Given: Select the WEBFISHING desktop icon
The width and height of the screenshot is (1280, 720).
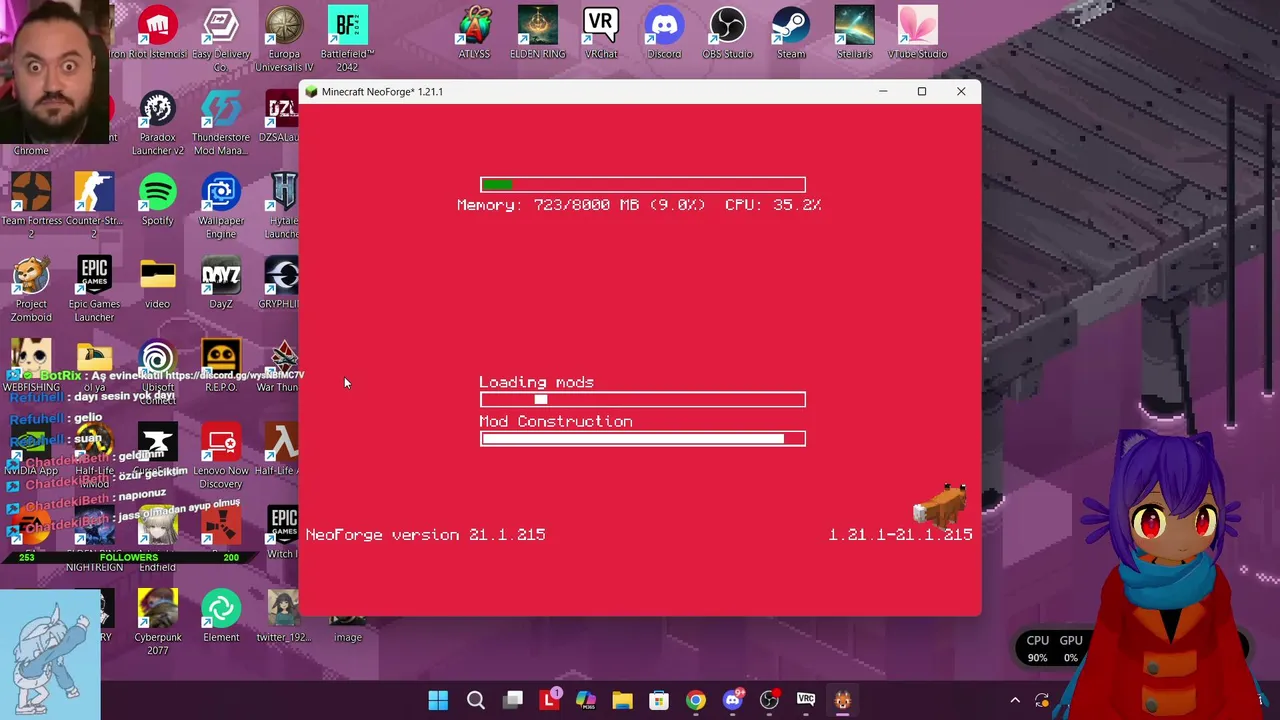Looking at the screenshot, I should [31, 365].
